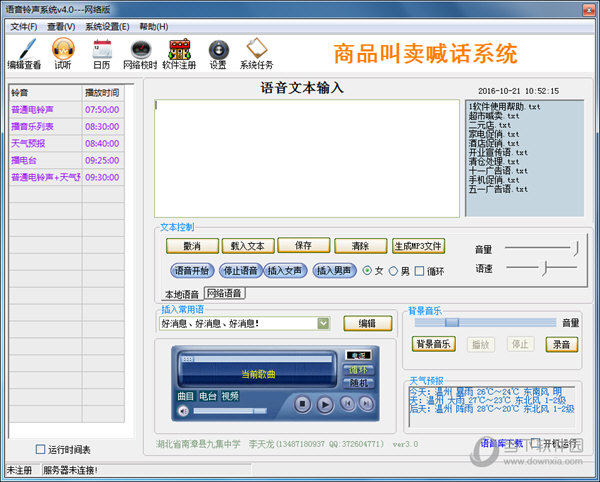Switch to the 网络语音 tab
This screenshot has height=482, width=600.
tap(225, 293)
